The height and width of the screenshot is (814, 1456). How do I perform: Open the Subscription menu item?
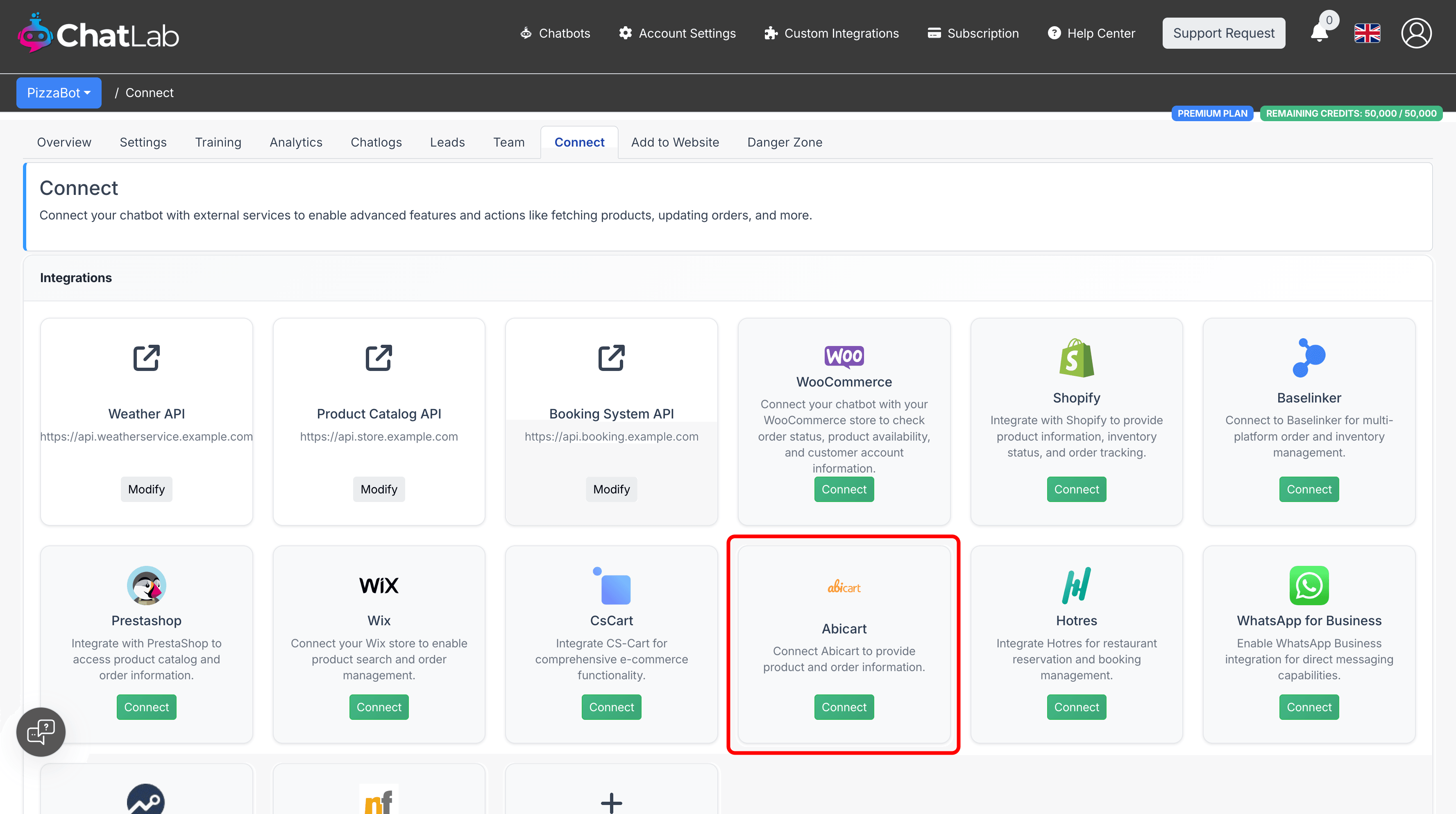point(973,33)
